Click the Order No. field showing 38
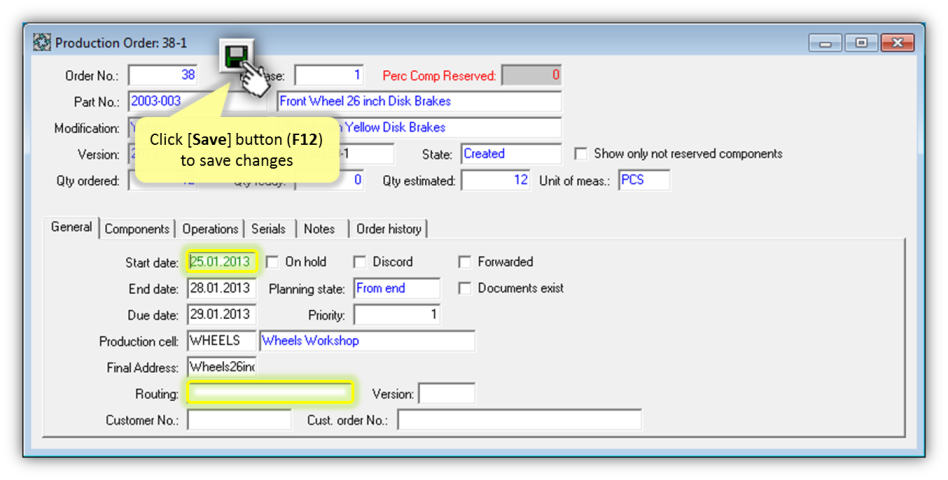The image size is (948, 480). 163,75
